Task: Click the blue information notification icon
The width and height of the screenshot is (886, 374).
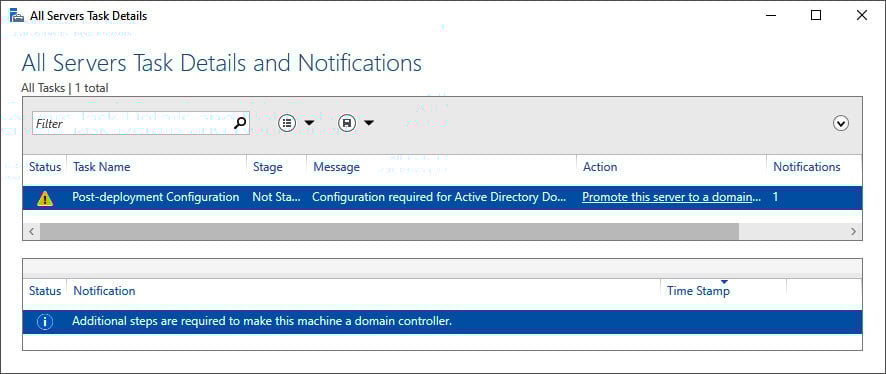Action: tap(45, 322)
